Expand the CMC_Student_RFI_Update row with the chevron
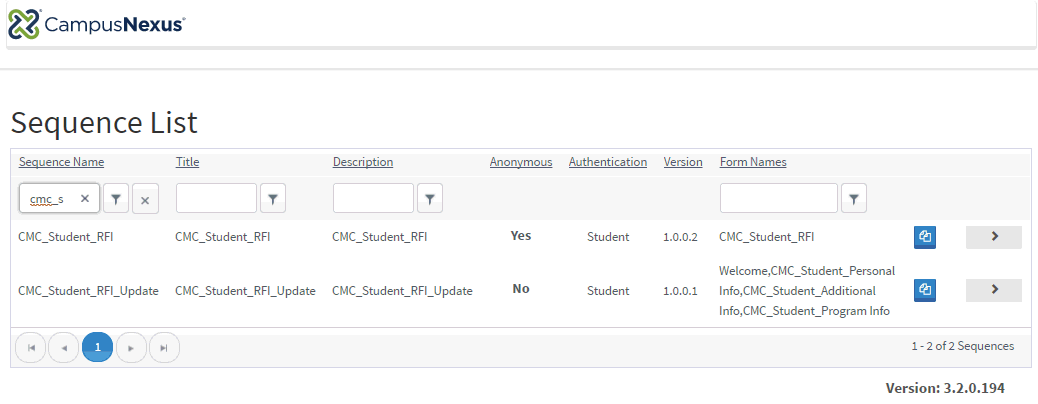Image resolution: width=1038 pixels, height=404 pixels. coord(993,290)
